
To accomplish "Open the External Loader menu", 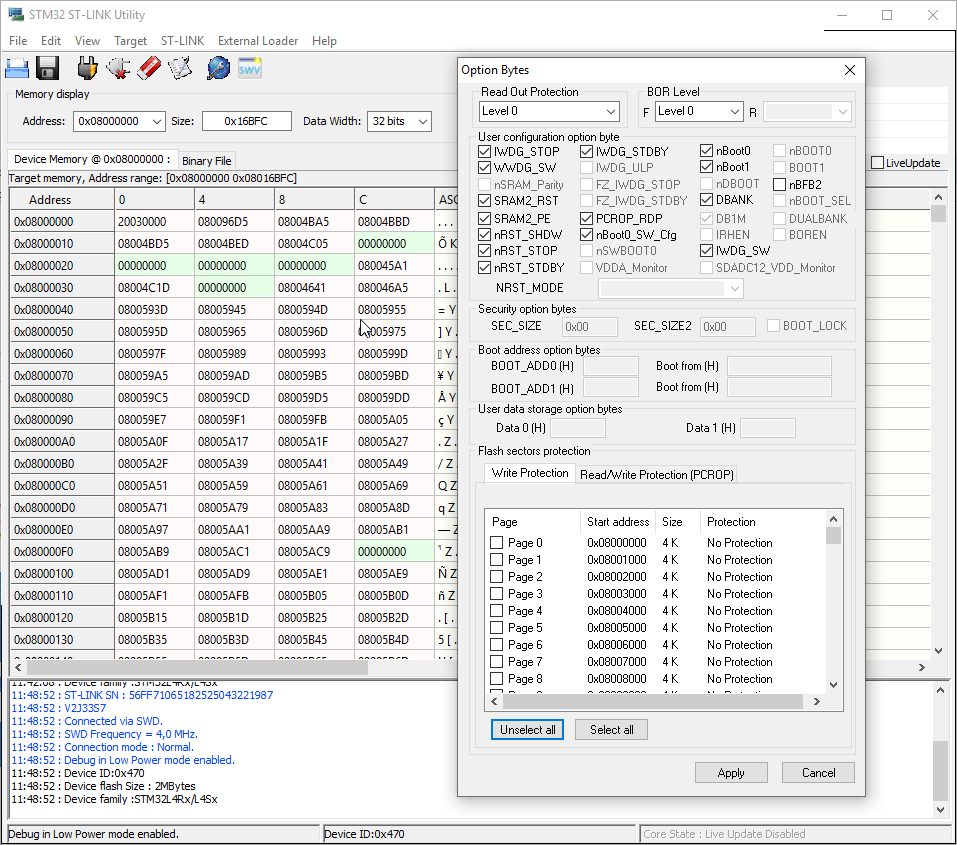I will point(258,41).
